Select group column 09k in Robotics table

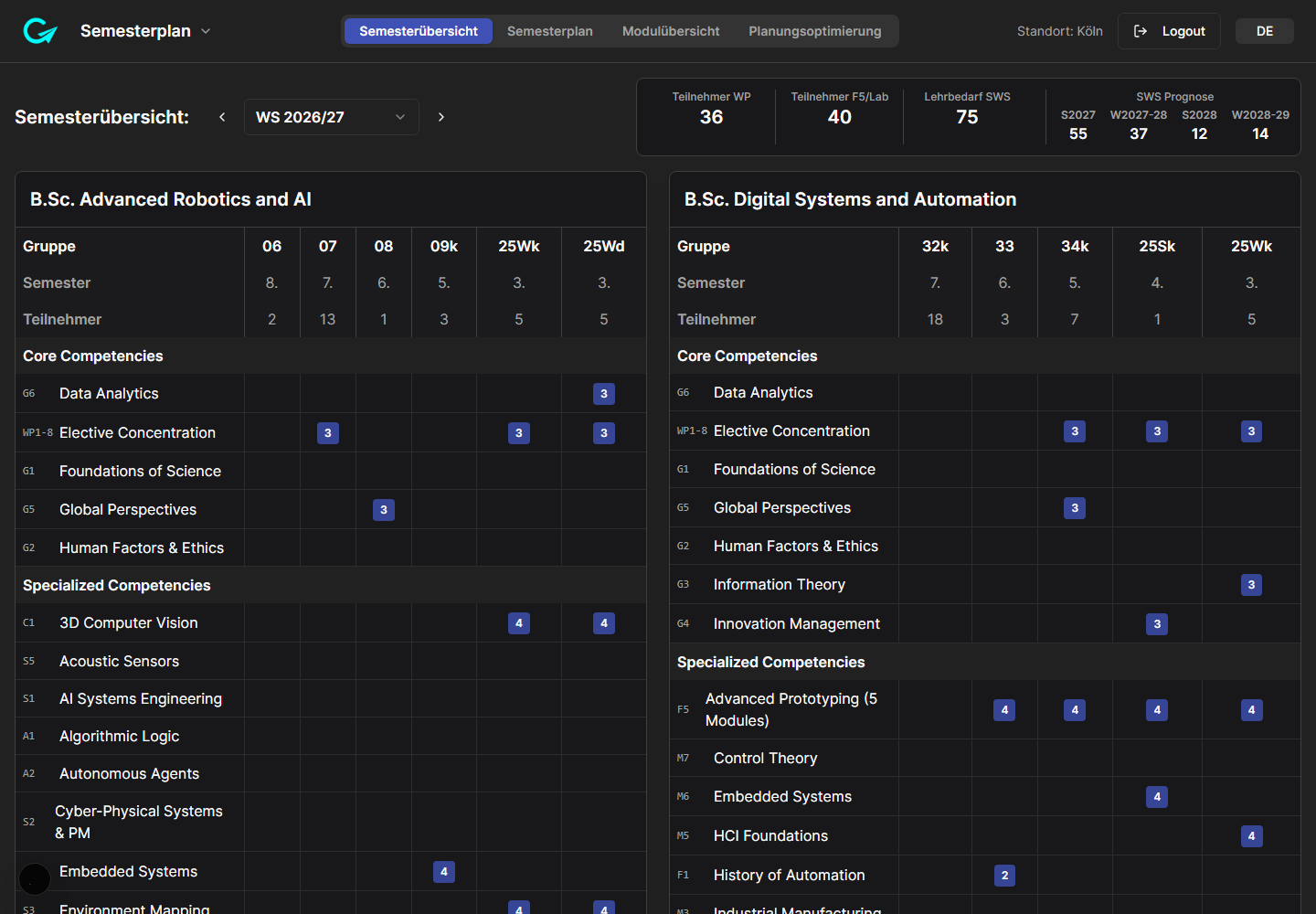click(x=444, y=246)
